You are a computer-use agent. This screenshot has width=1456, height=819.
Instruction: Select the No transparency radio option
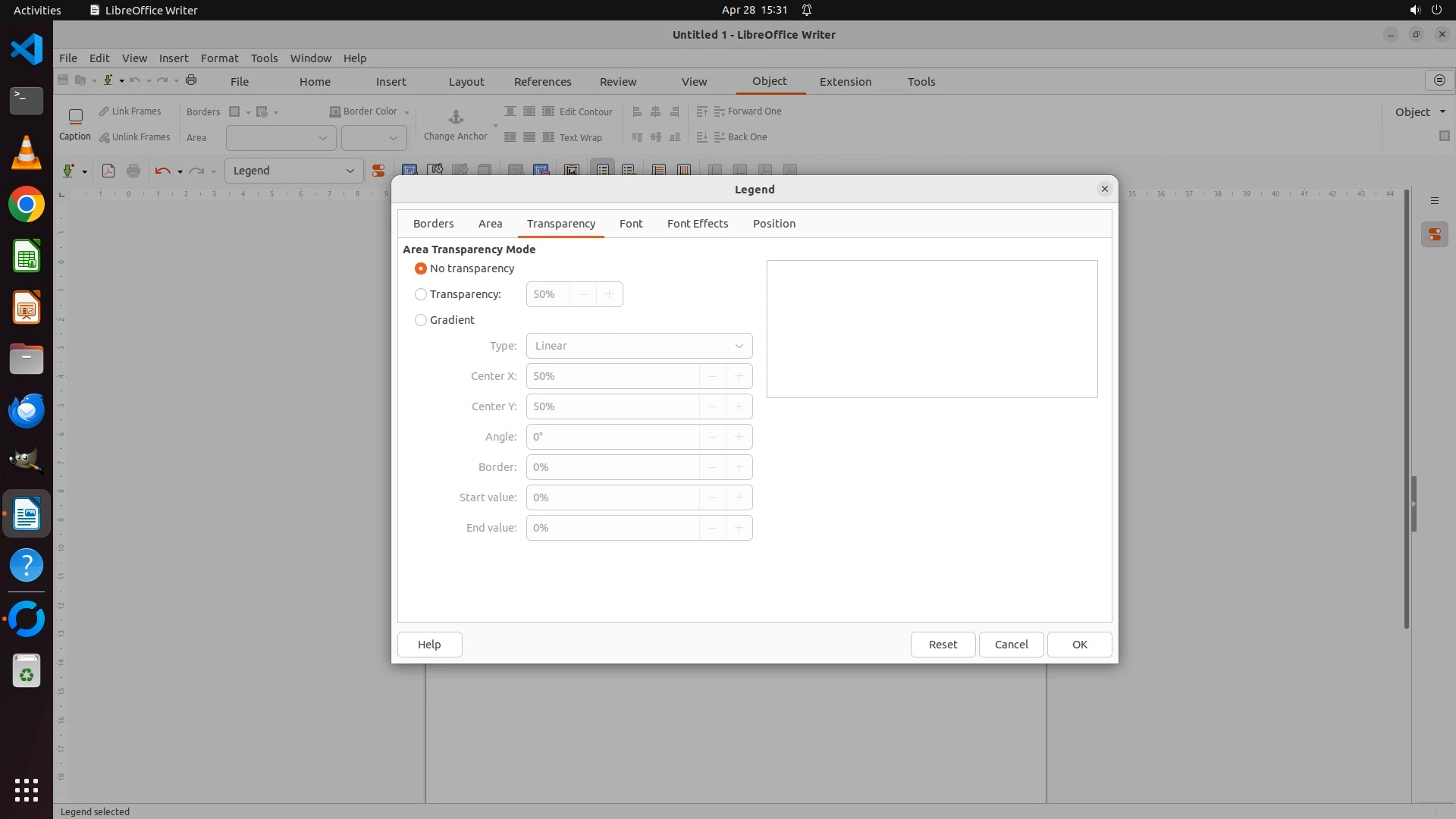[x=421, y=268]
